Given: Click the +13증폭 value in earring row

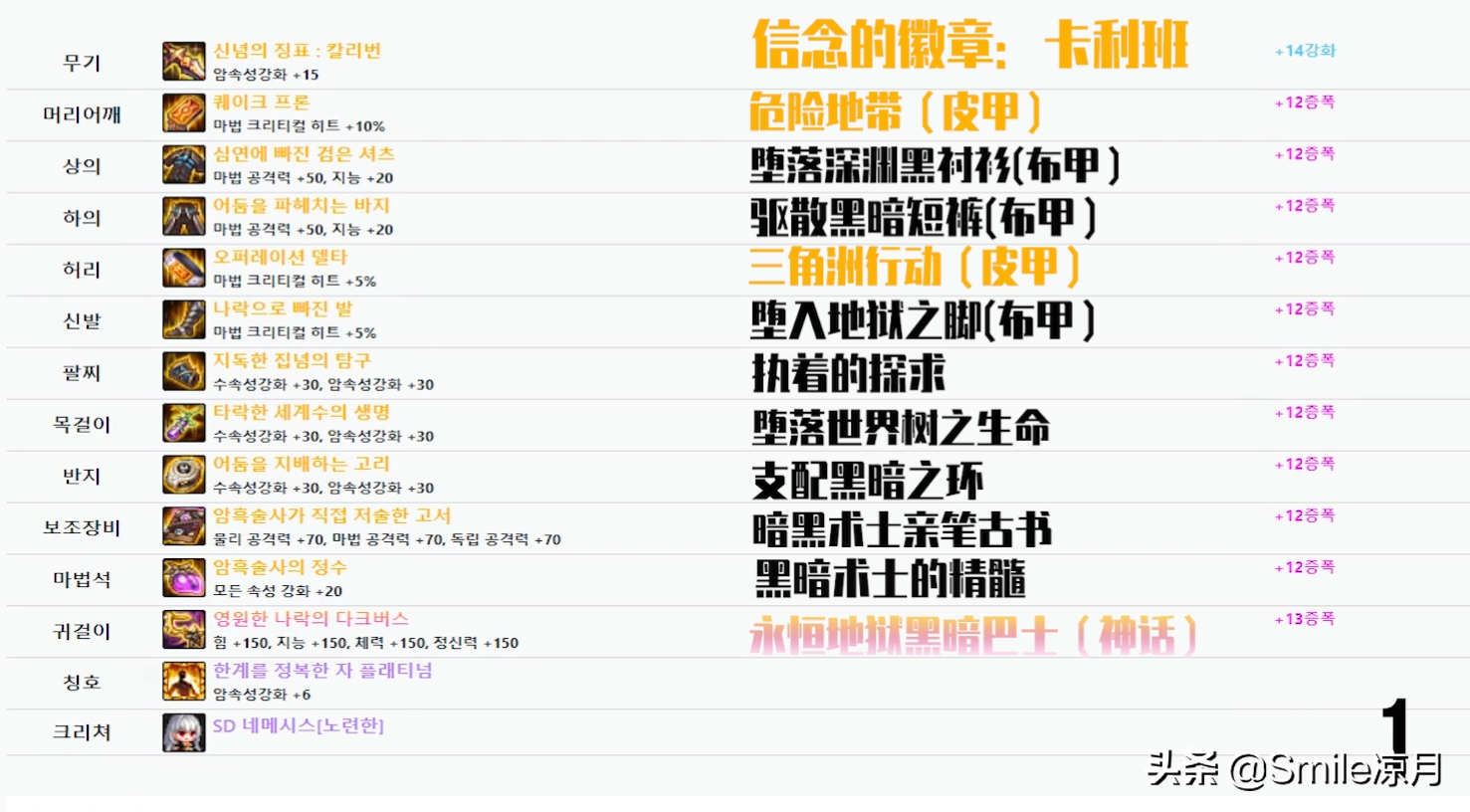Looking at the screenshot, I should click(x=1305, y=619).
